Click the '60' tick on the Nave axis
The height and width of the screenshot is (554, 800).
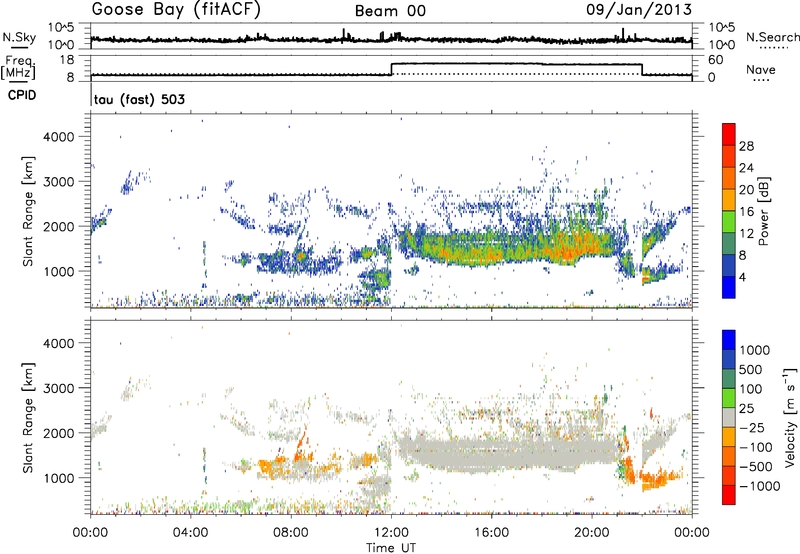[x=715, y=60]
